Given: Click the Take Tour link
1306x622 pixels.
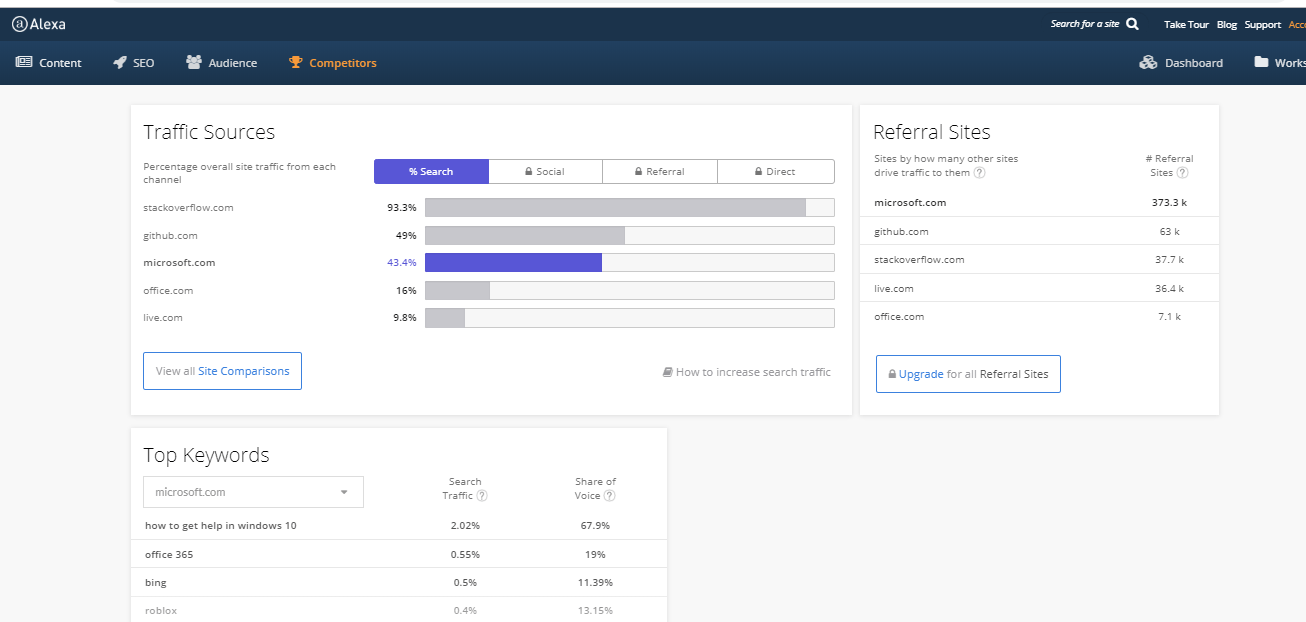Looking at the screenshot, I should coord(1186,24).
